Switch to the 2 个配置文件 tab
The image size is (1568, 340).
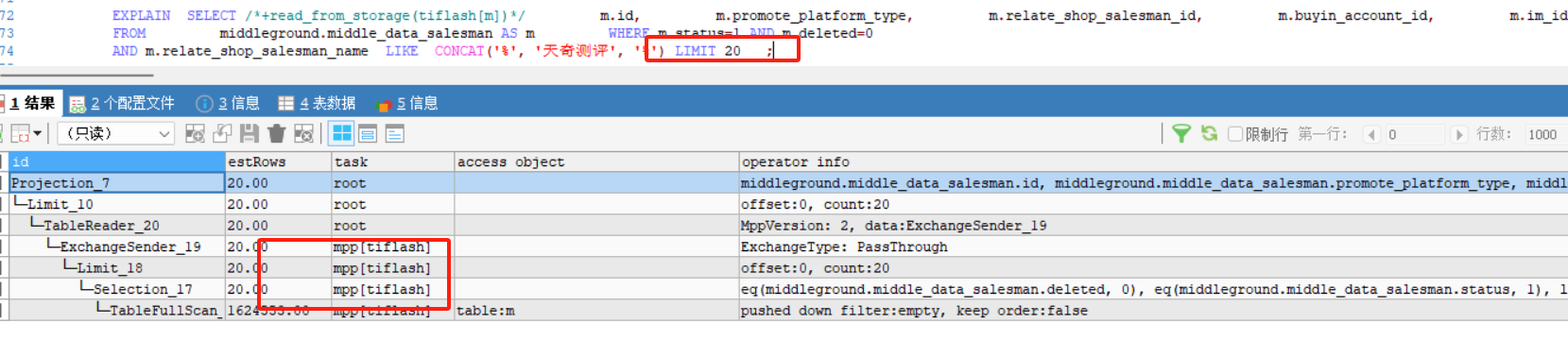coord(123,103)
